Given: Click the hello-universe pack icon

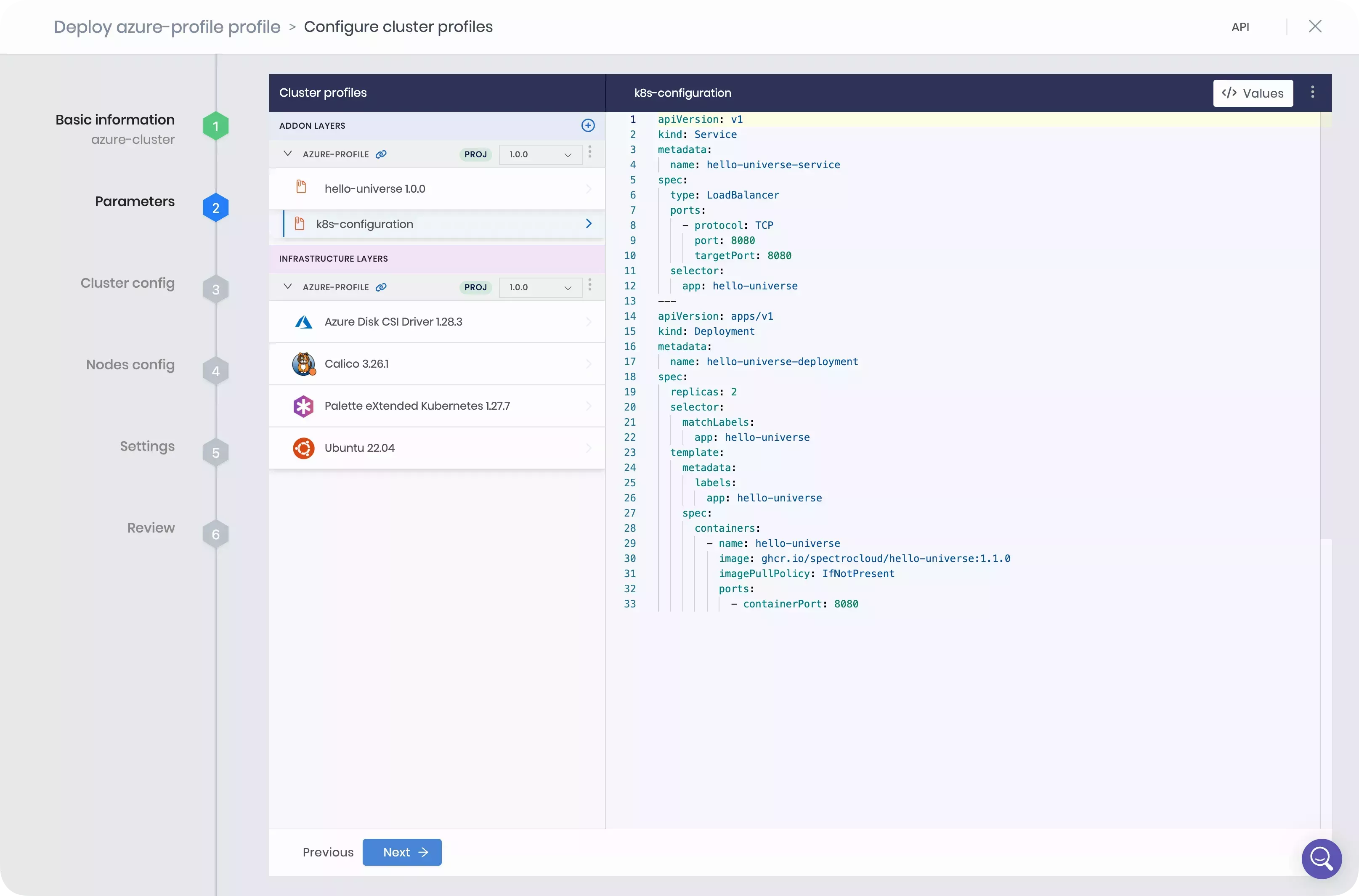Looking at the screenshot, I should (x=301, y=188).
